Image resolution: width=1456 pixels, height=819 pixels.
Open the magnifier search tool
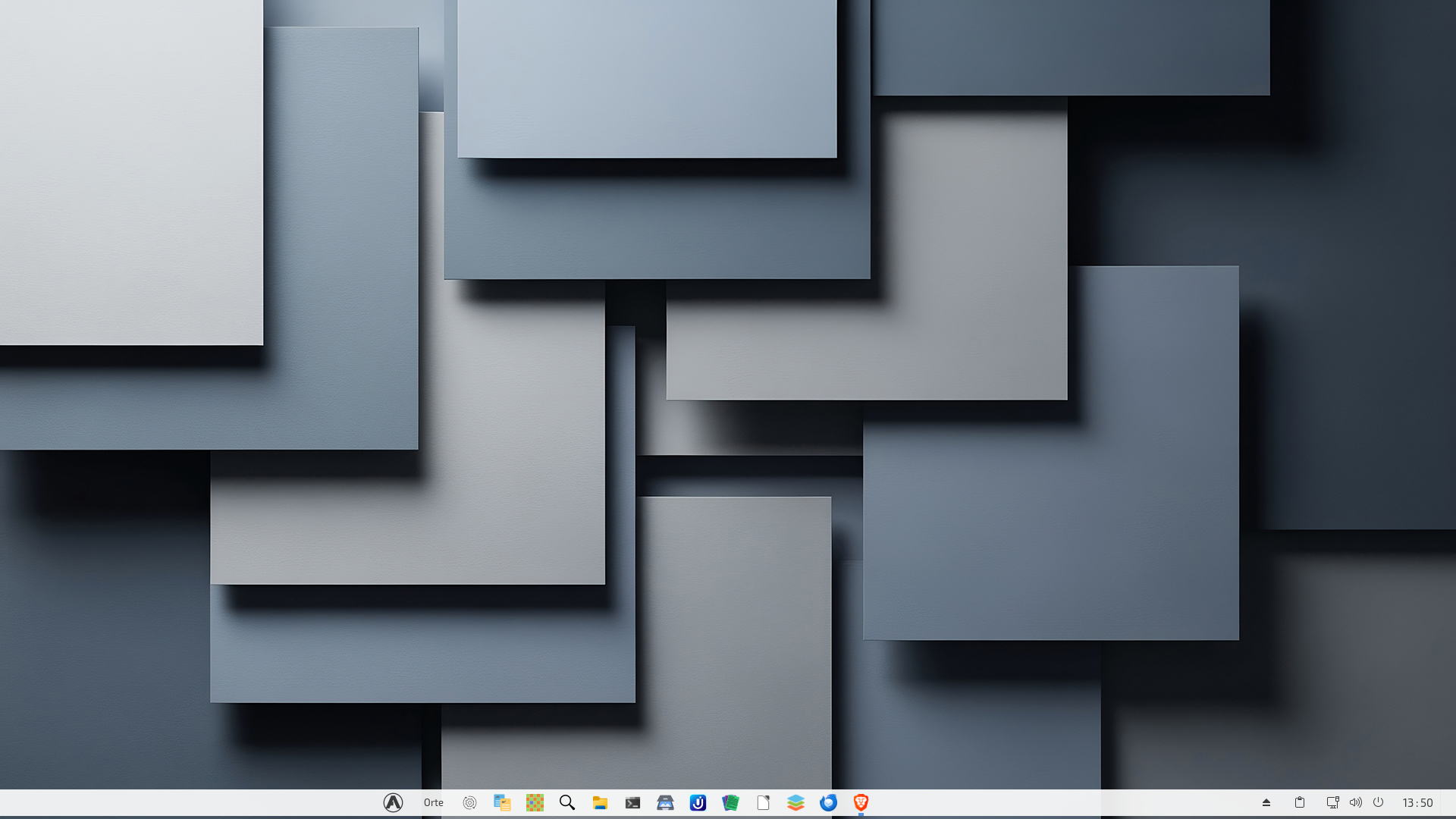point(567,802)
